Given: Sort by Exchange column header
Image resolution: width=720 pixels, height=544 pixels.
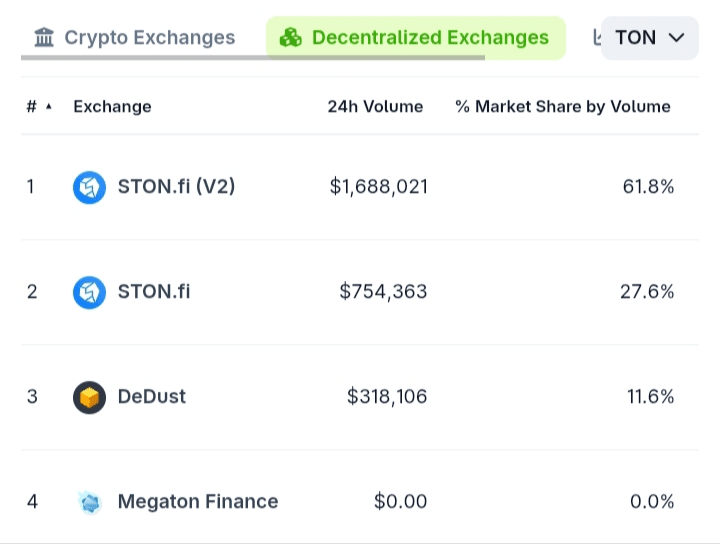Looking at the screenshot, I should coord(112,107).
